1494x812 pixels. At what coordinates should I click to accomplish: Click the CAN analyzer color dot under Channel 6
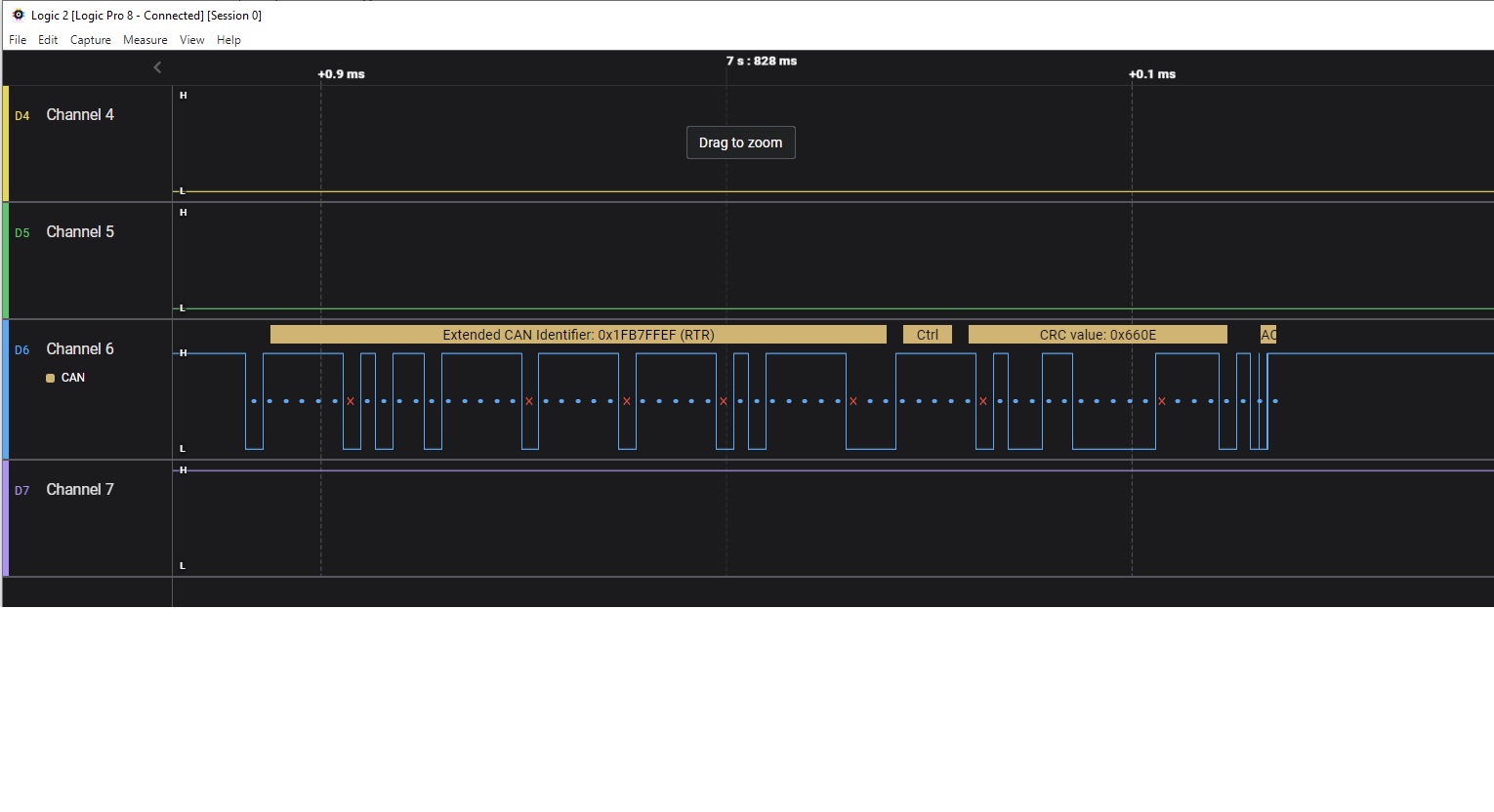tap(52, 377)
